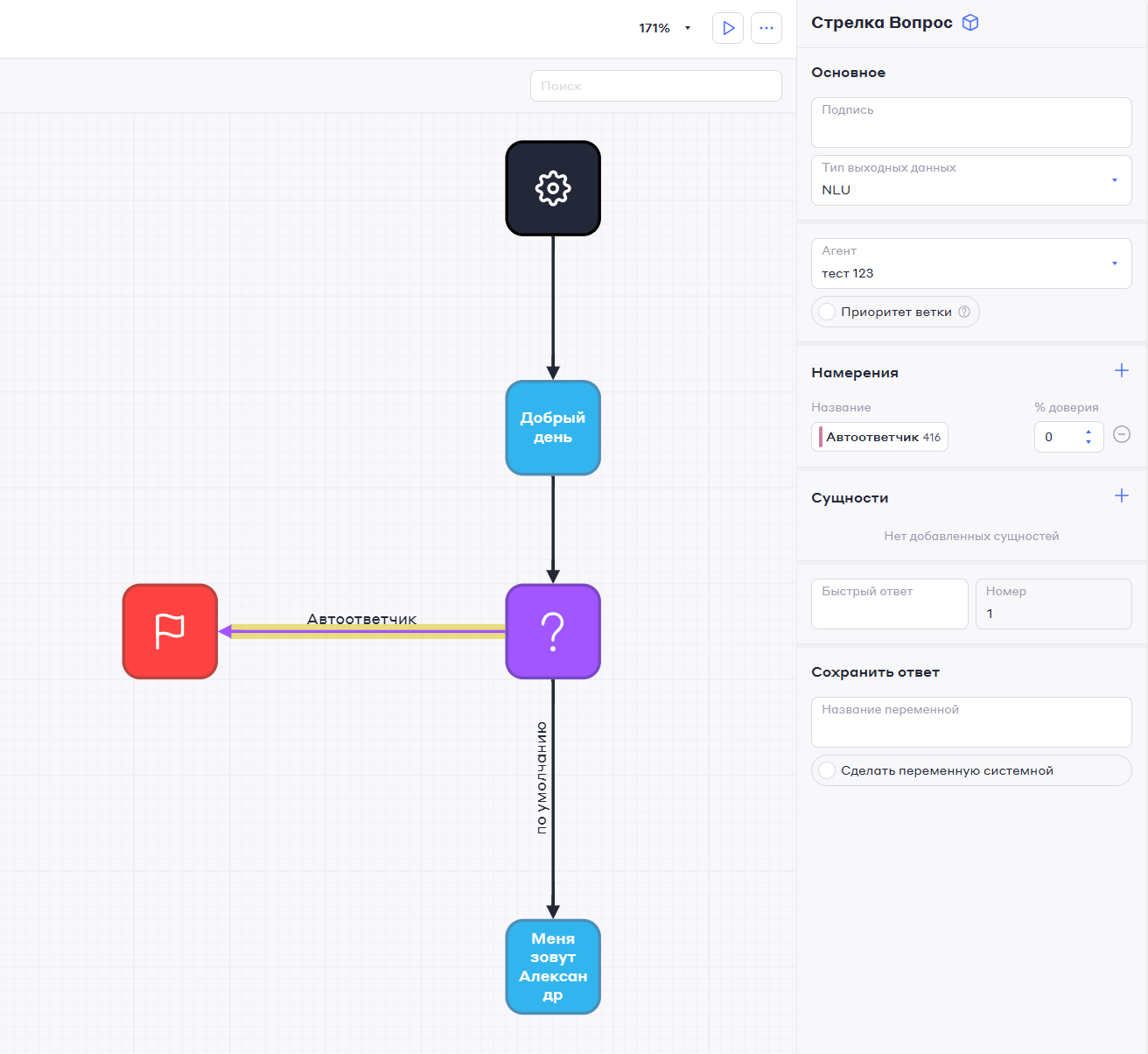Click the Название переменной field
This screenshot has width=1148, height=1054.
(971, 722)
